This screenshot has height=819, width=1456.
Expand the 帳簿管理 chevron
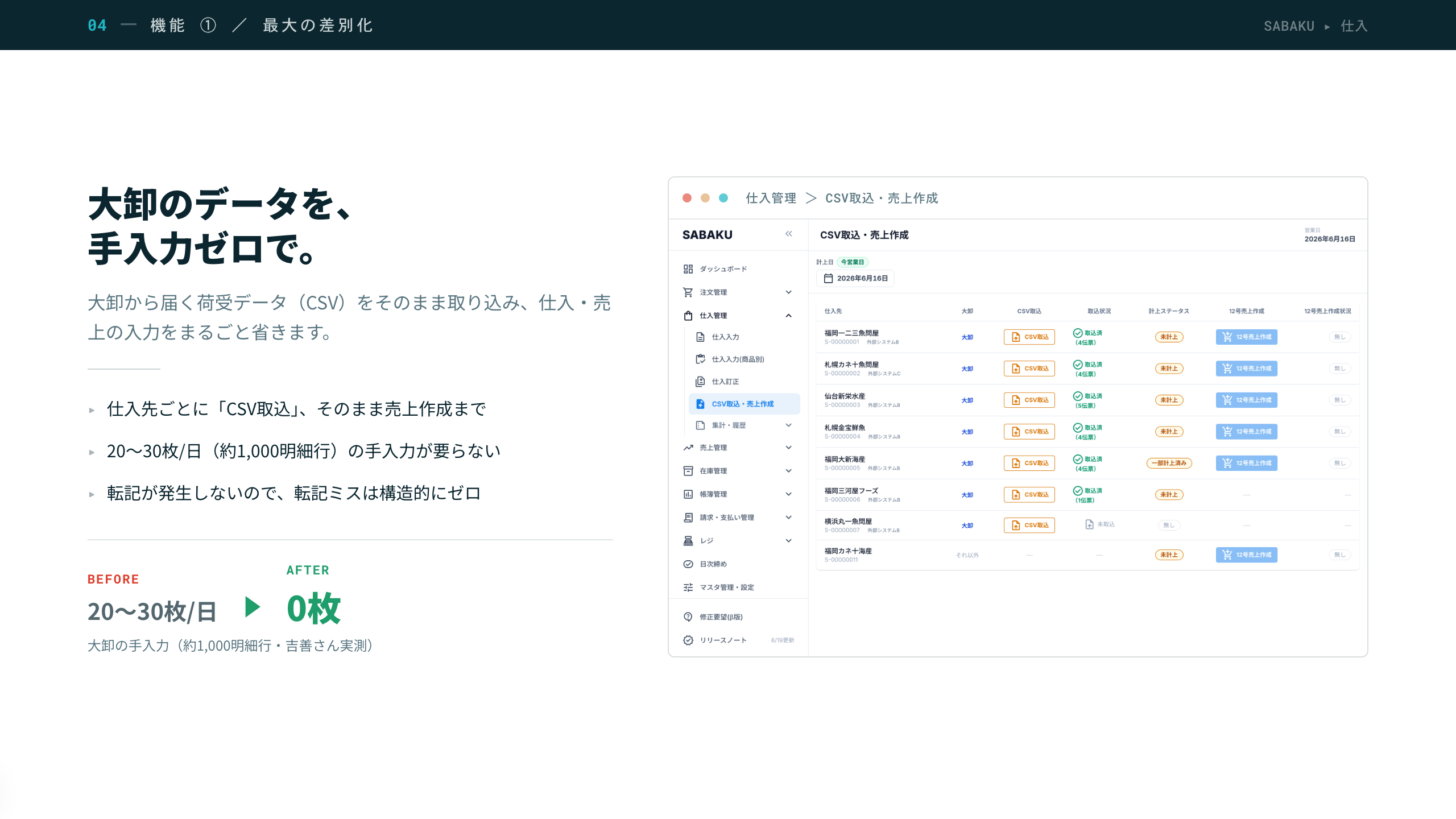click(789, 494)
